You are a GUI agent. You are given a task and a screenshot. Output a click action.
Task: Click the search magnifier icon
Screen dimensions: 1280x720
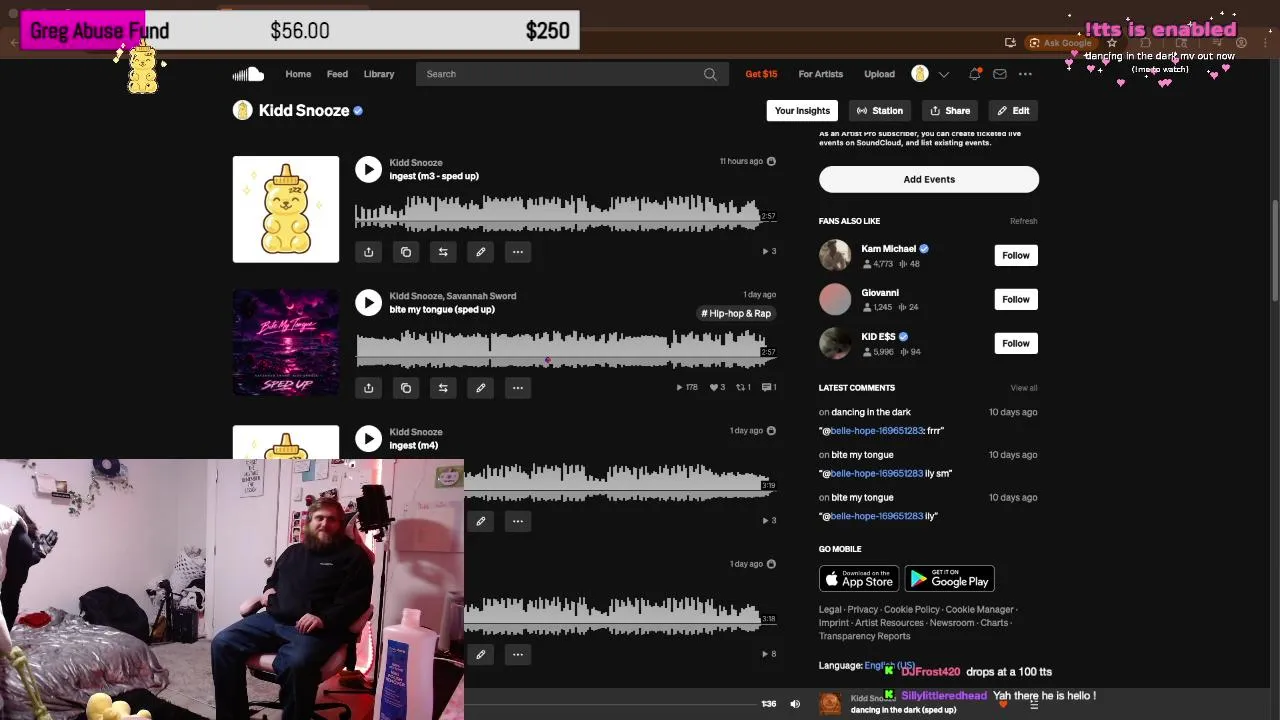pyautogui.click(x=710, y=74)
